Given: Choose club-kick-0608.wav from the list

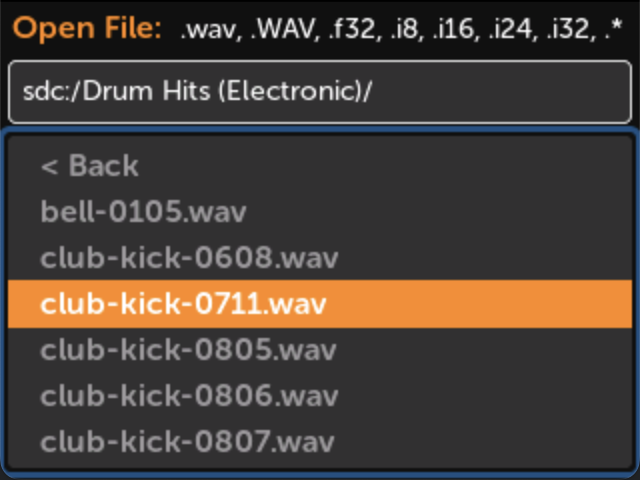Looking at the screenshot, I should [320, 258].
